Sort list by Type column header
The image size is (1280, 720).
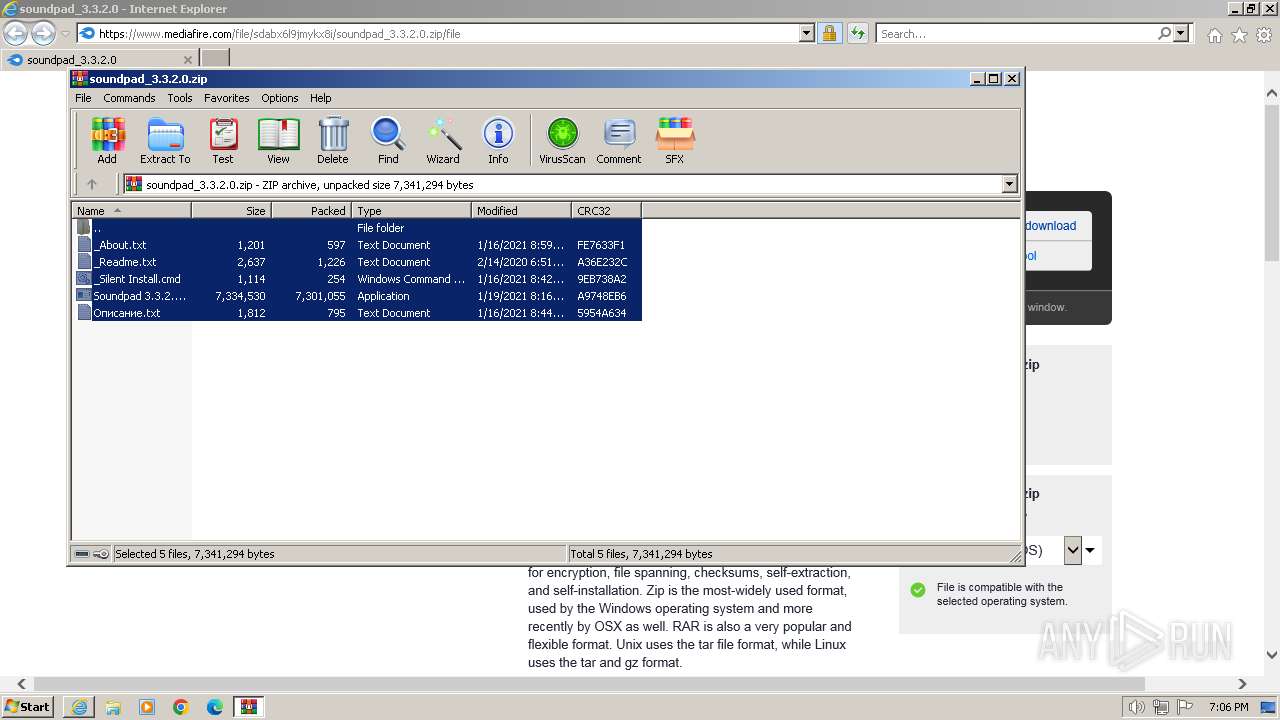411,210
